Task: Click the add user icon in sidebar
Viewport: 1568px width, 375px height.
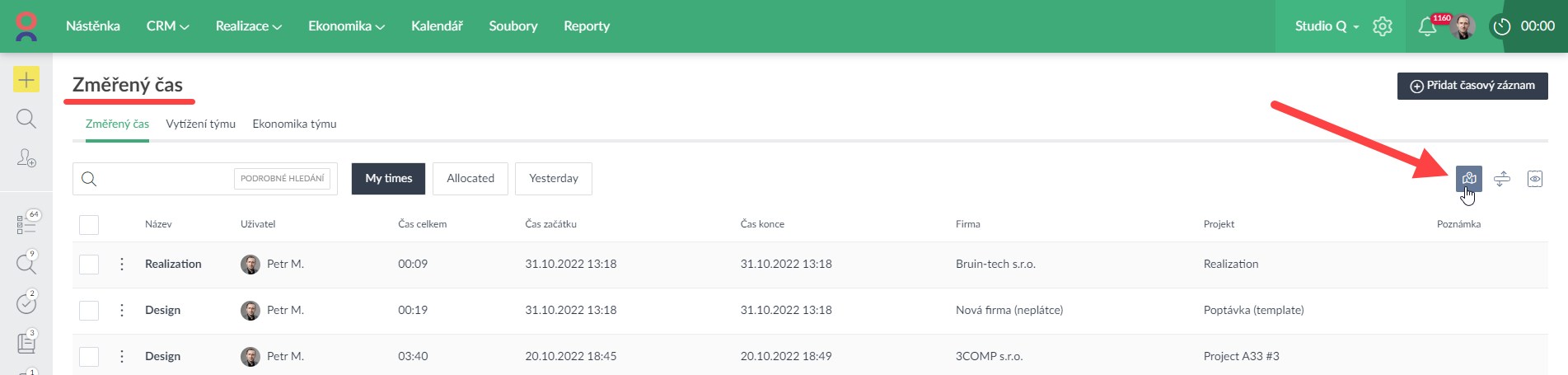Action: (x=26, y=157)
